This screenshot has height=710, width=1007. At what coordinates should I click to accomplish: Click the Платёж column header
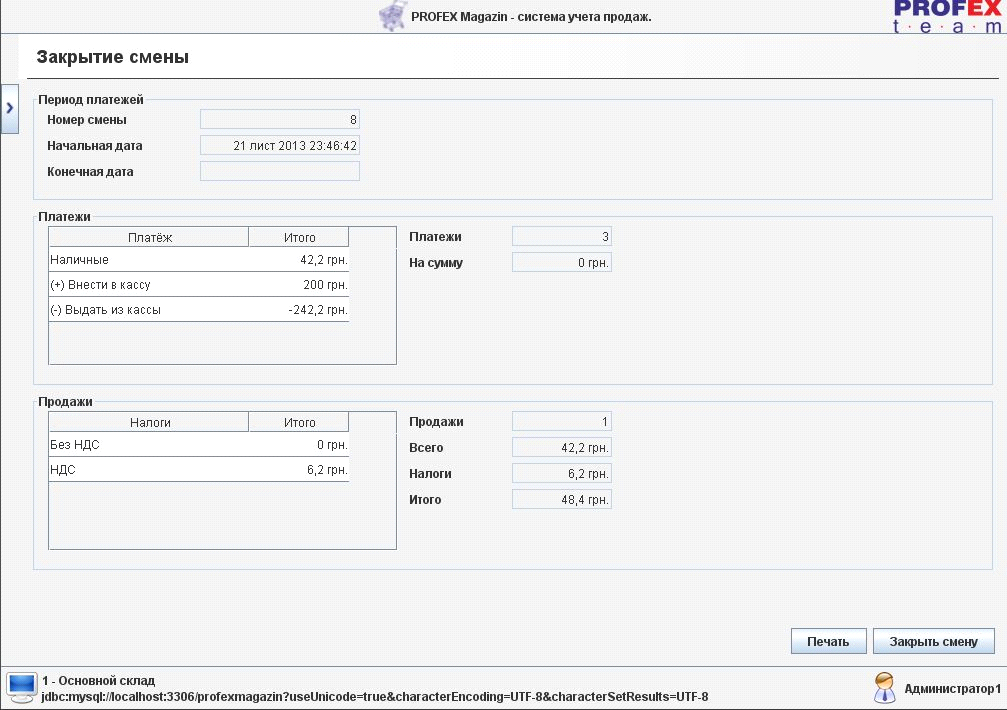tap(149, 238)
